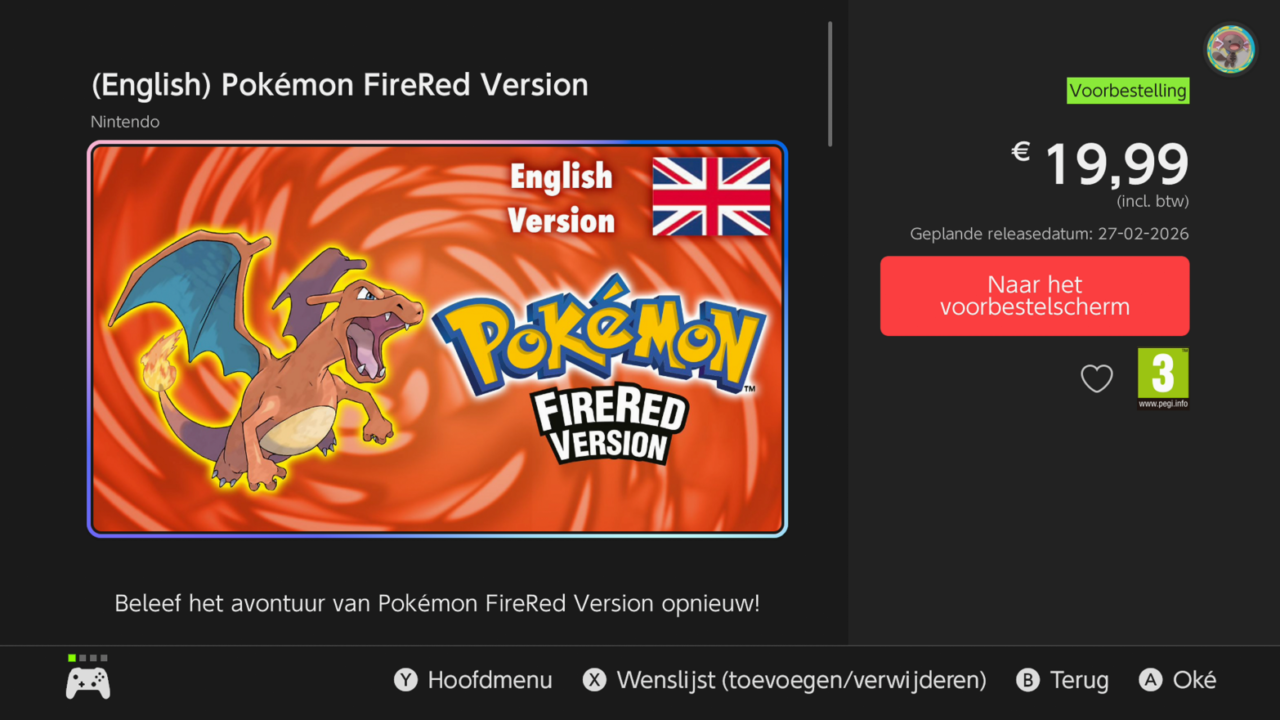Toggle the heart wishlist icon
This screenshot has width=1280, height=720.
1096,378
